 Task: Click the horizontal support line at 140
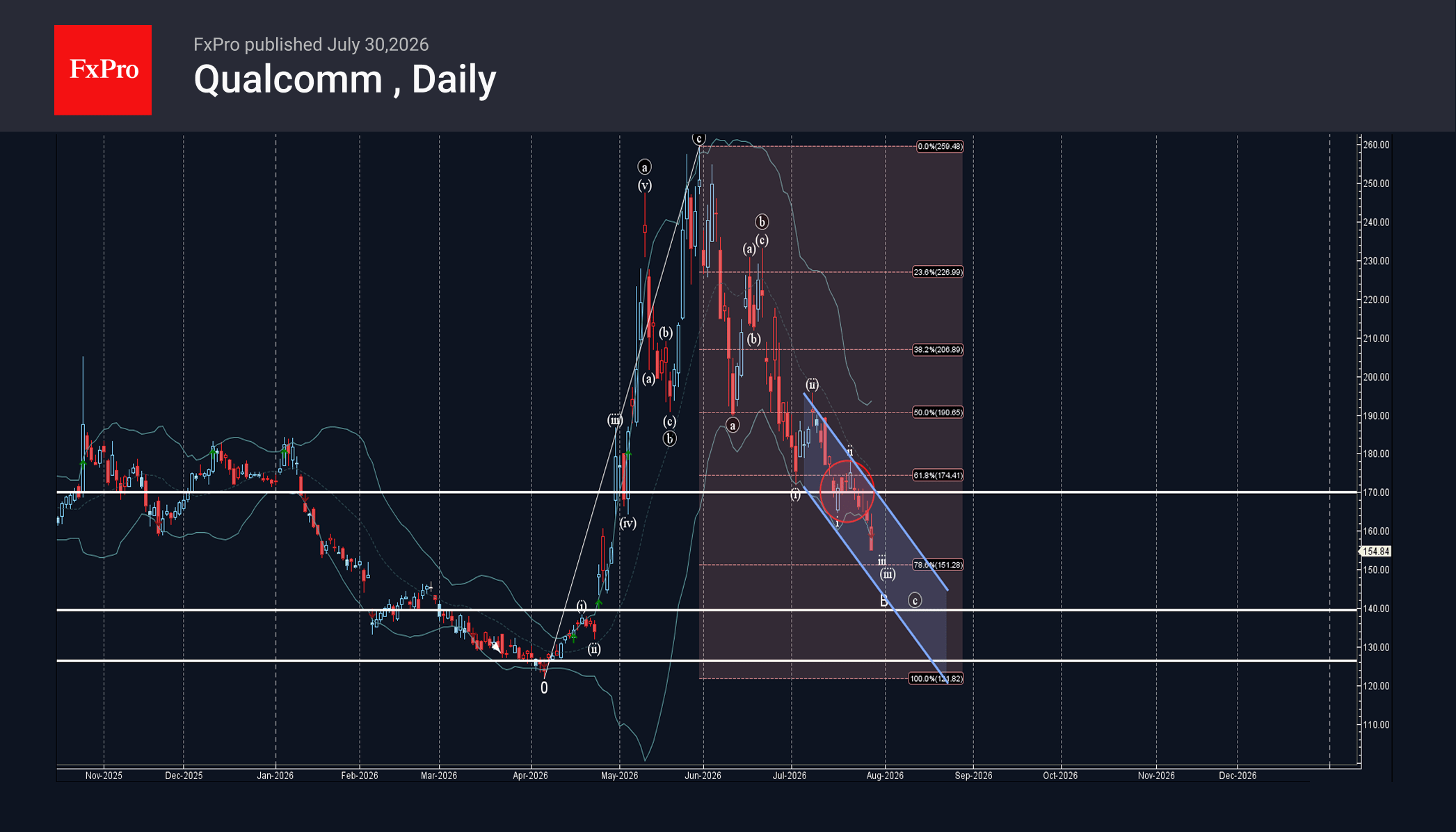coord(707,610)
